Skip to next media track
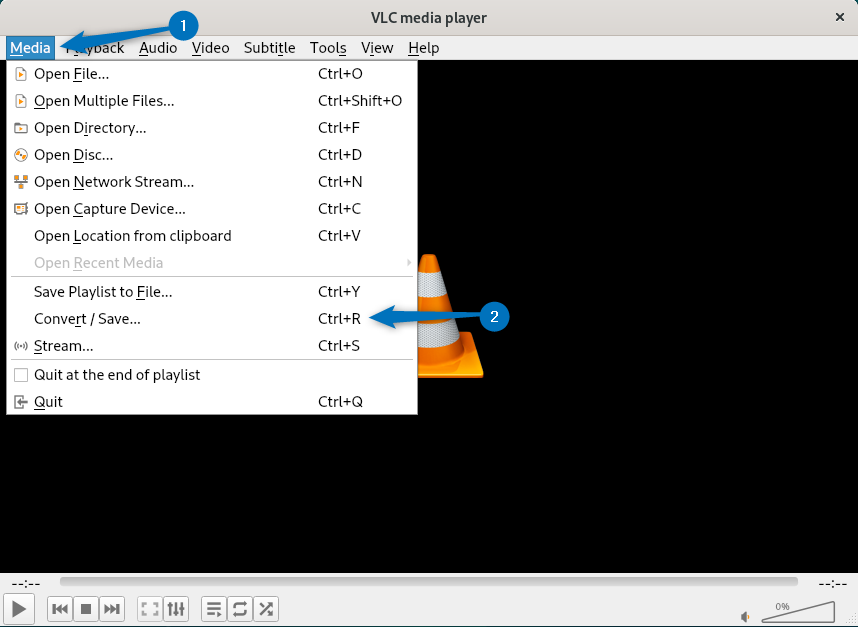The image size is (858, 627). [x=112, y=608]
